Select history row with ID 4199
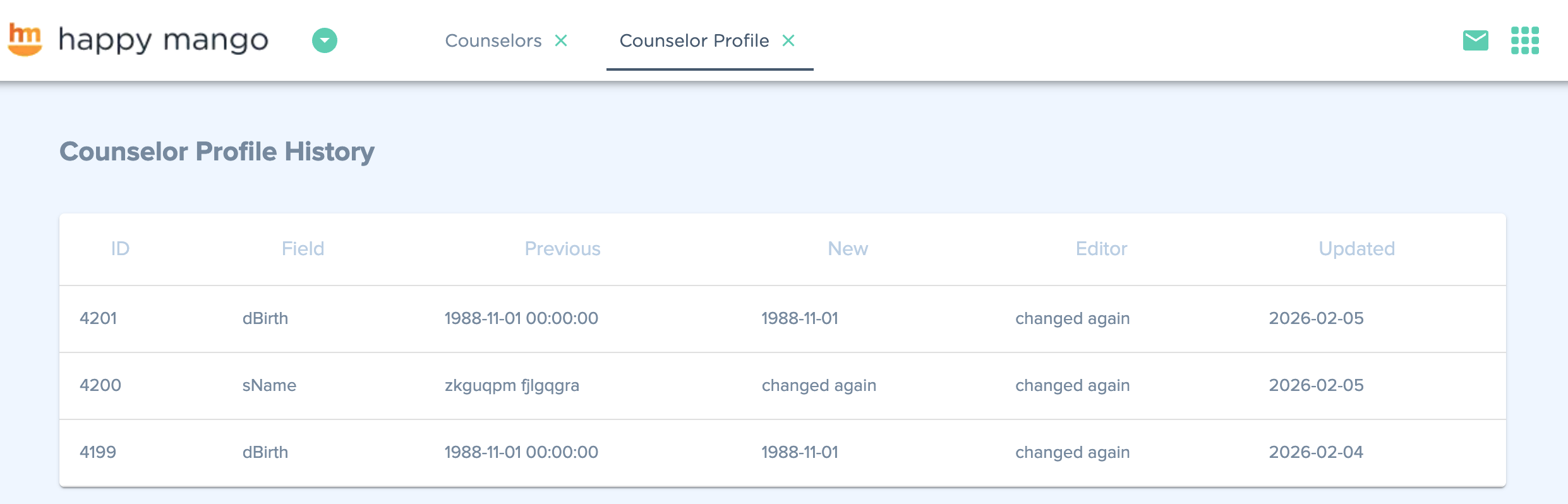This screenshot has width=1568, height=504. (98, 452)
